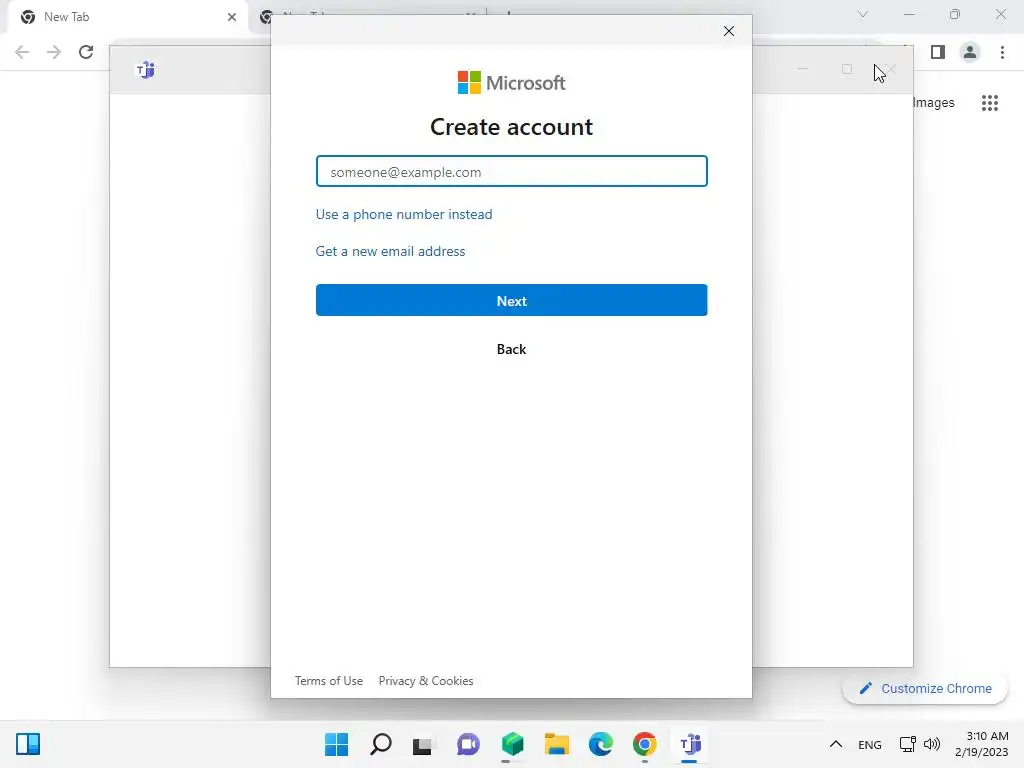Image resolution: width=1024 pixels, height=768 pixels.
Task: Open Task View on taskbar
Action: pyautogui.click(x=423, y=744)
